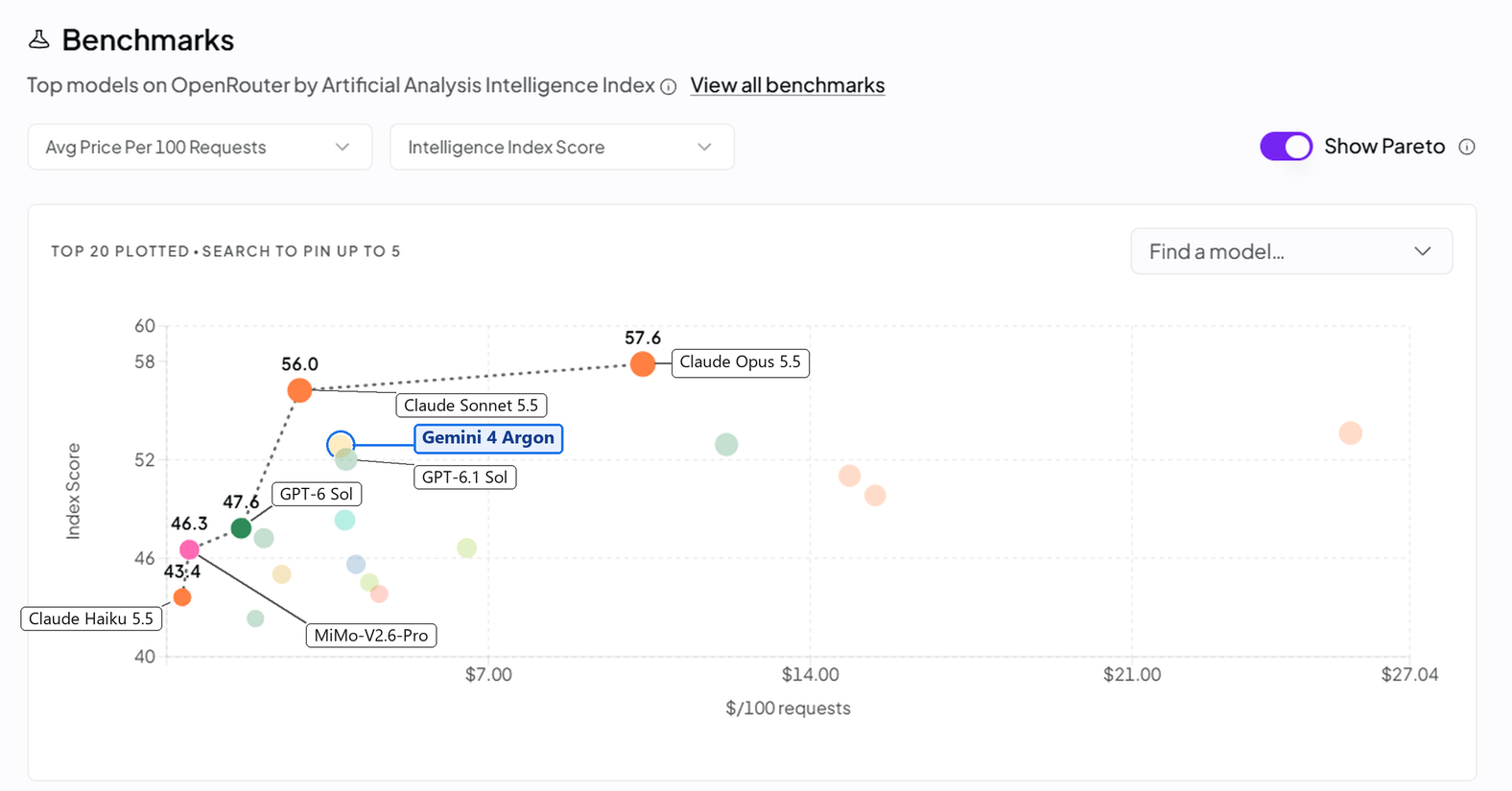
Task: Click the faded green point near 52 score
Action: click(726, 445)
